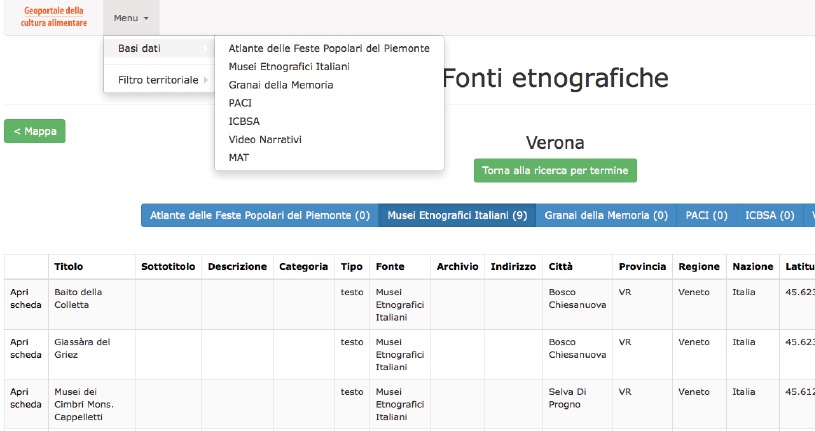Choose ICBSA in the submenu list
The width and height of the screenshot is (815, 431).
[x=244, y=121]
